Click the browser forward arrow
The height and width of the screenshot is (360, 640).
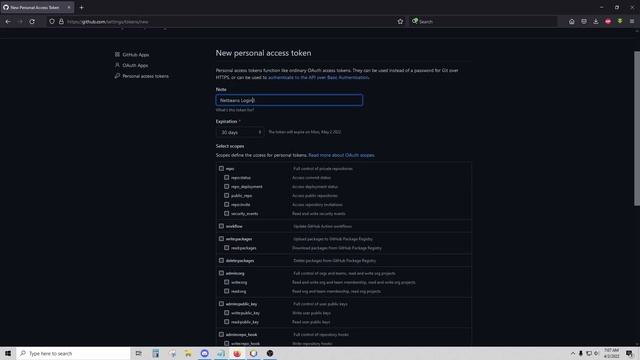tap(20, 22)
